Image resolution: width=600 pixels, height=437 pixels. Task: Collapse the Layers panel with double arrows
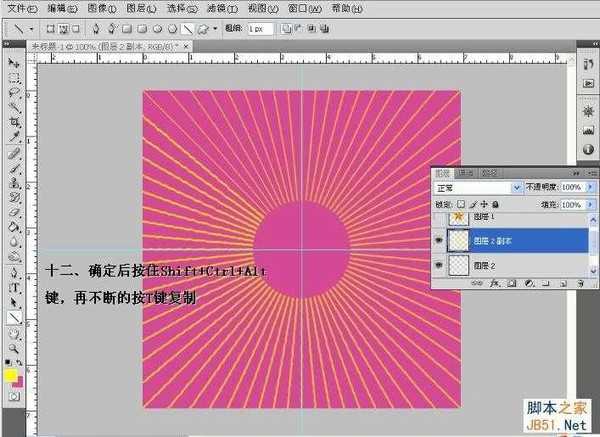pyautogui.click(x=576, y=173)
